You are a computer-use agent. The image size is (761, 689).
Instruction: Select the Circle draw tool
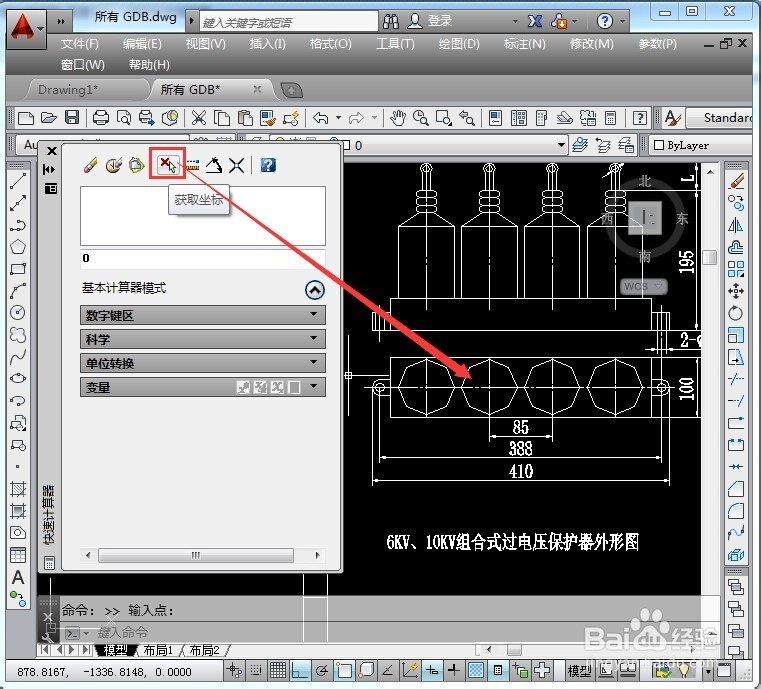pos(18,312)
